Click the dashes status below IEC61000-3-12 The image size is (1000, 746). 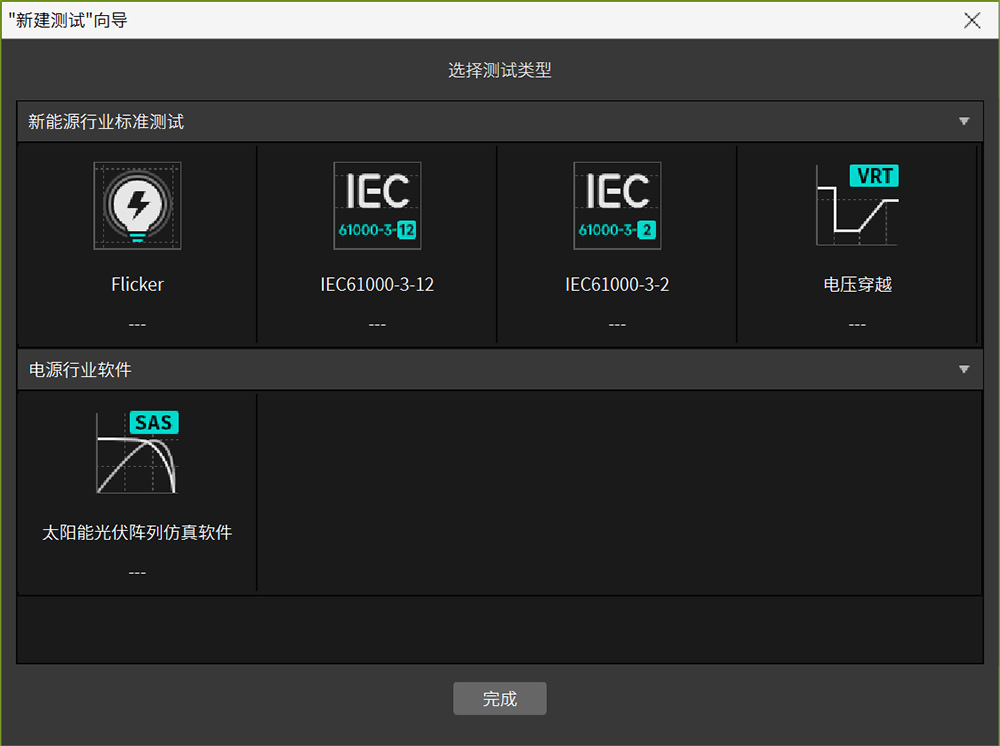click(x=377, y=325)
